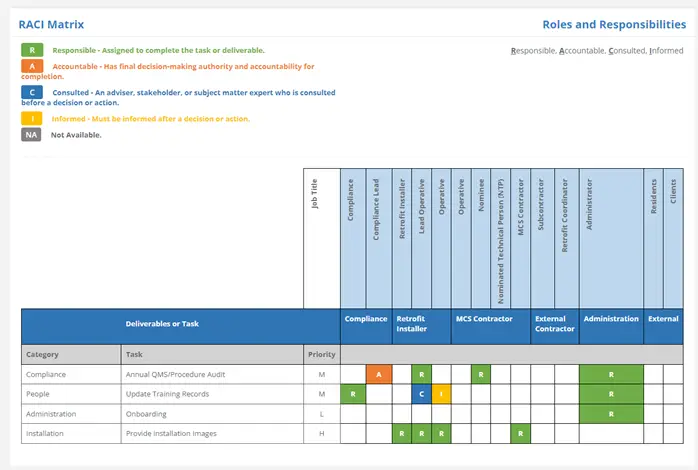Select the Retrofit Coordinator column header
The width and height of the screenshot is (698, 470).
point(567,238)
